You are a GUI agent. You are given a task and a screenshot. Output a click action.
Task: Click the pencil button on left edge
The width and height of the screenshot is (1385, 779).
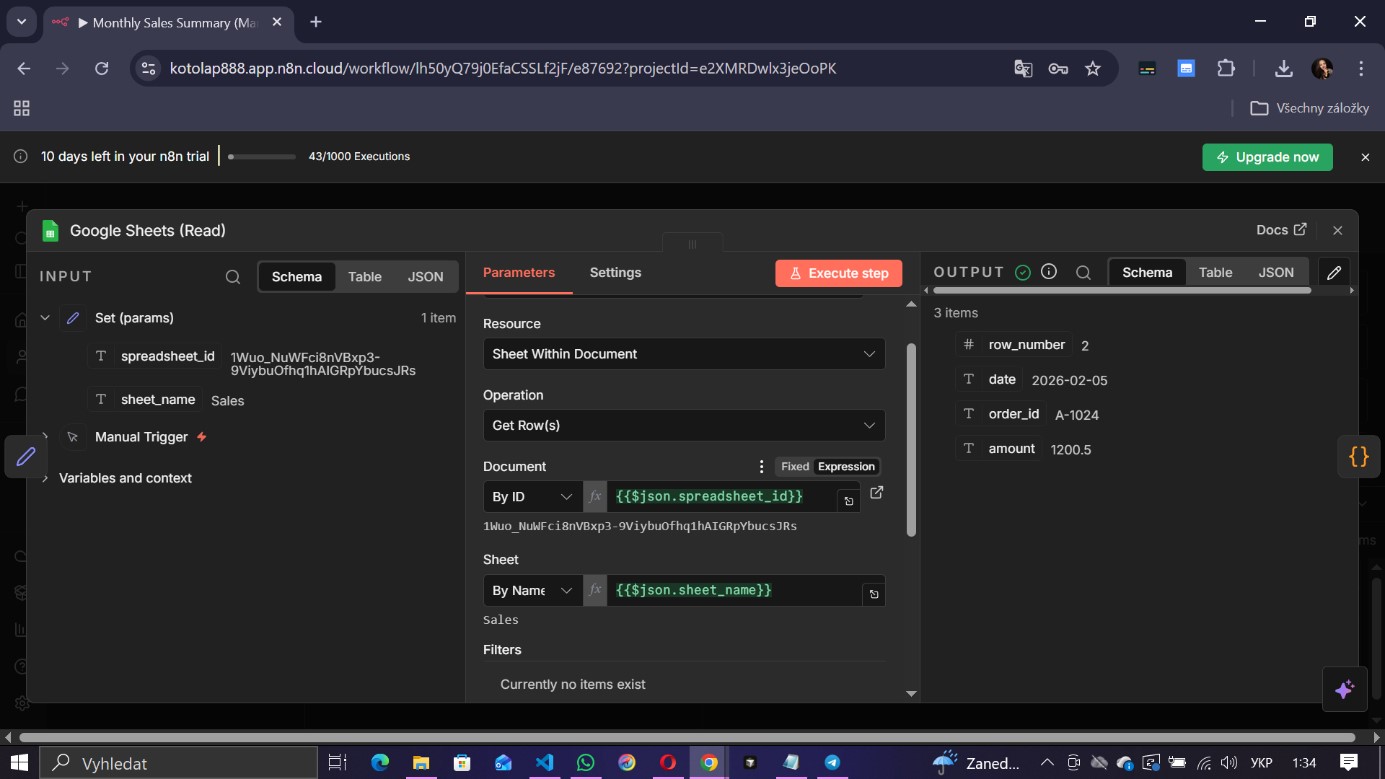(x=26, y=457)
